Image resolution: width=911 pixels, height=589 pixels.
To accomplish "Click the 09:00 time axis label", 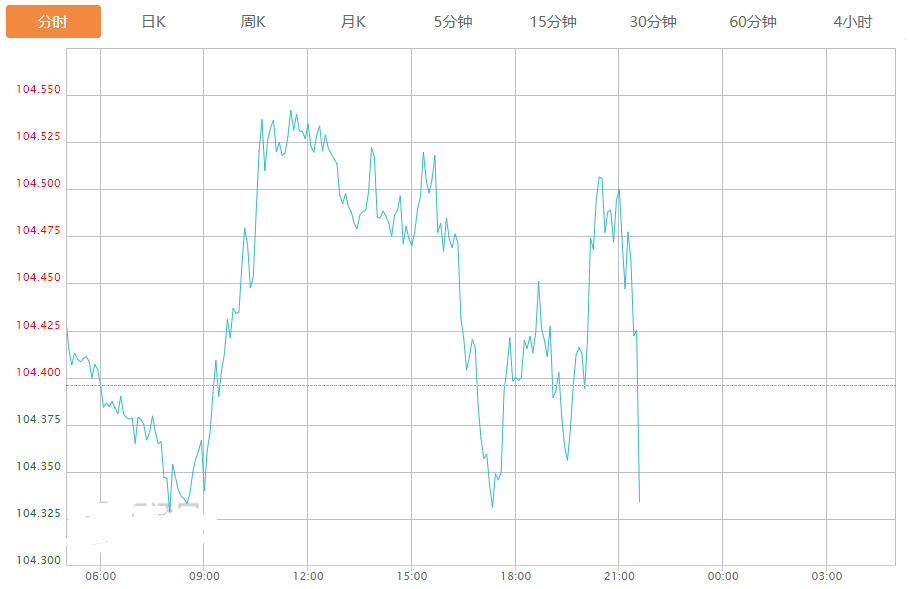I will pos(204,576).
